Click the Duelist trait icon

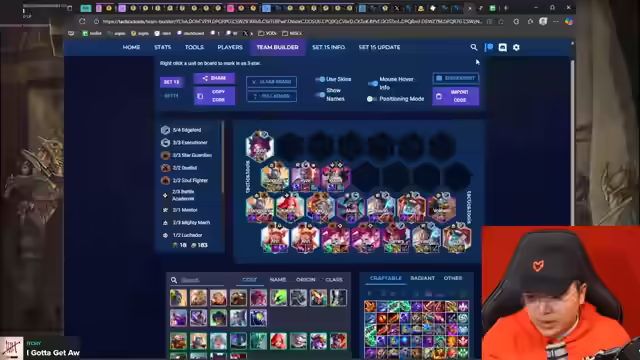pos(165,168)
